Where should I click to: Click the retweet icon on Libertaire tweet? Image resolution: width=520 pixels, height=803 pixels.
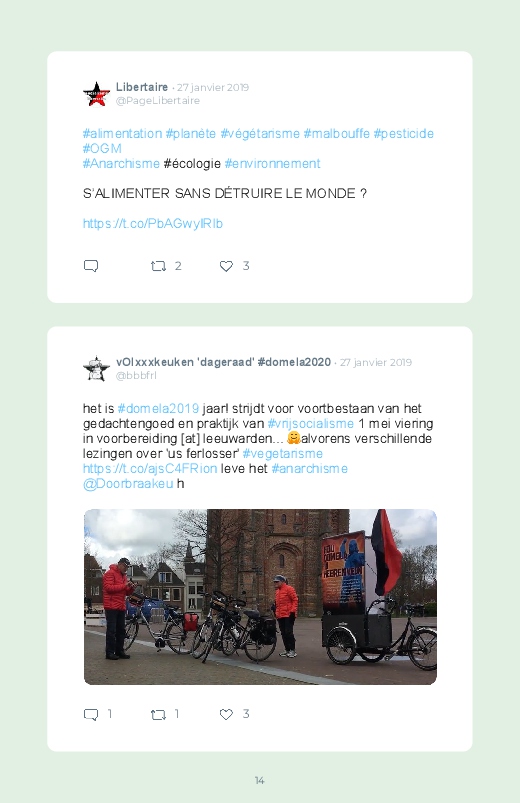click(x=158, y=266)
